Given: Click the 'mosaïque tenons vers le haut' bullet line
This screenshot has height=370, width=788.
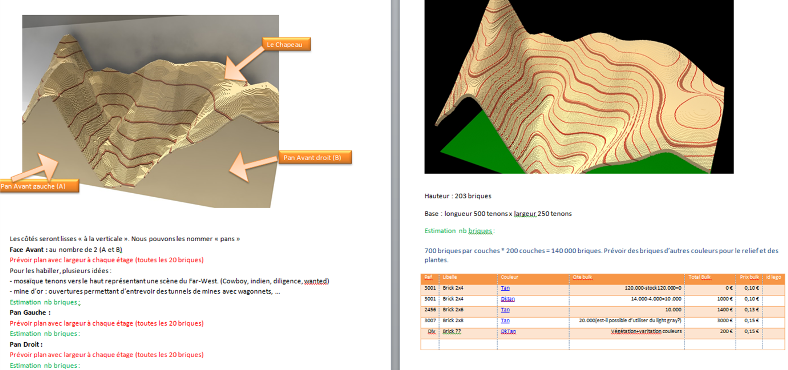Looking at the screenshot, I should click(169, 281).
